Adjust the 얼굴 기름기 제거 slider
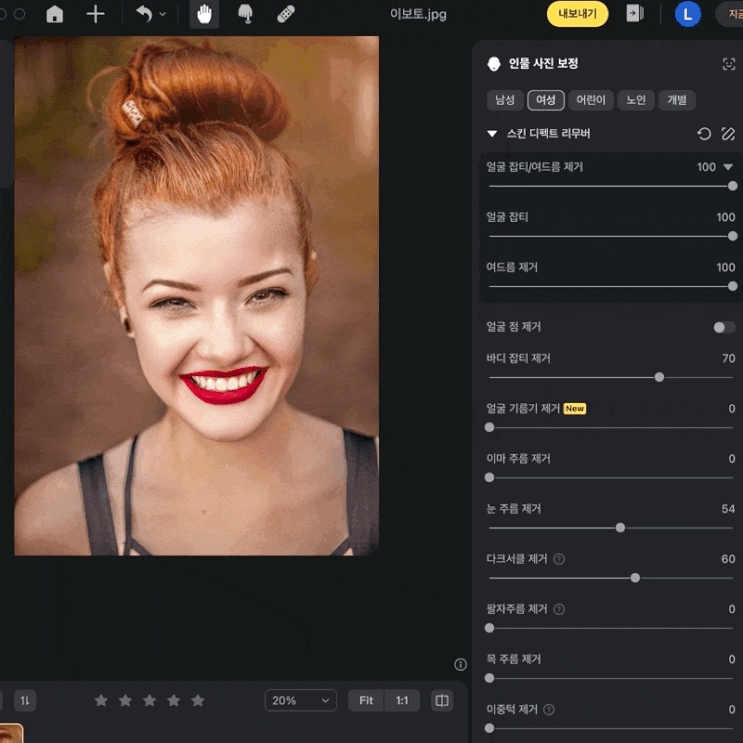 611,427
